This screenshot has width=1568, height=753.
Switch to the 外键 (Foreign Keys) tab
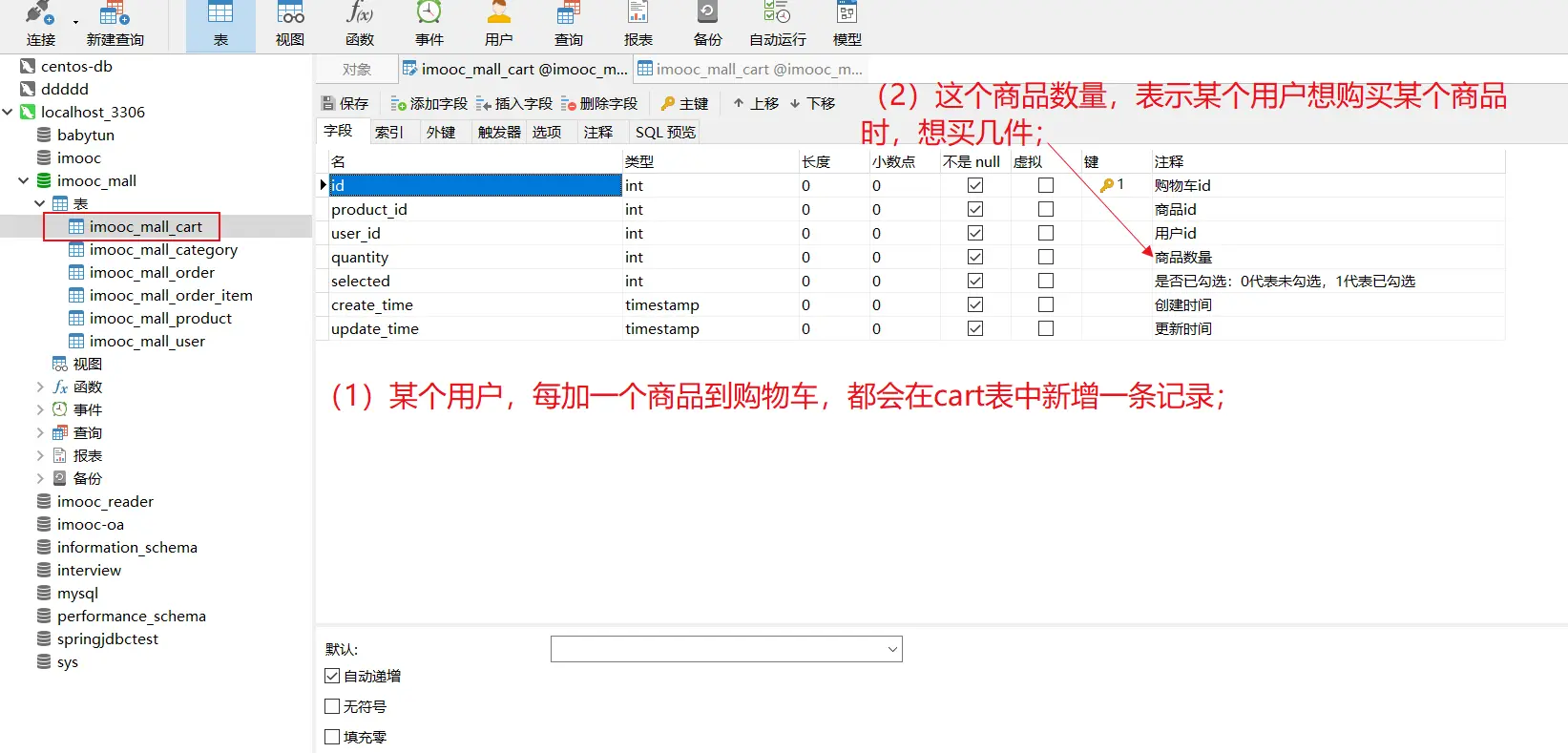441,132
